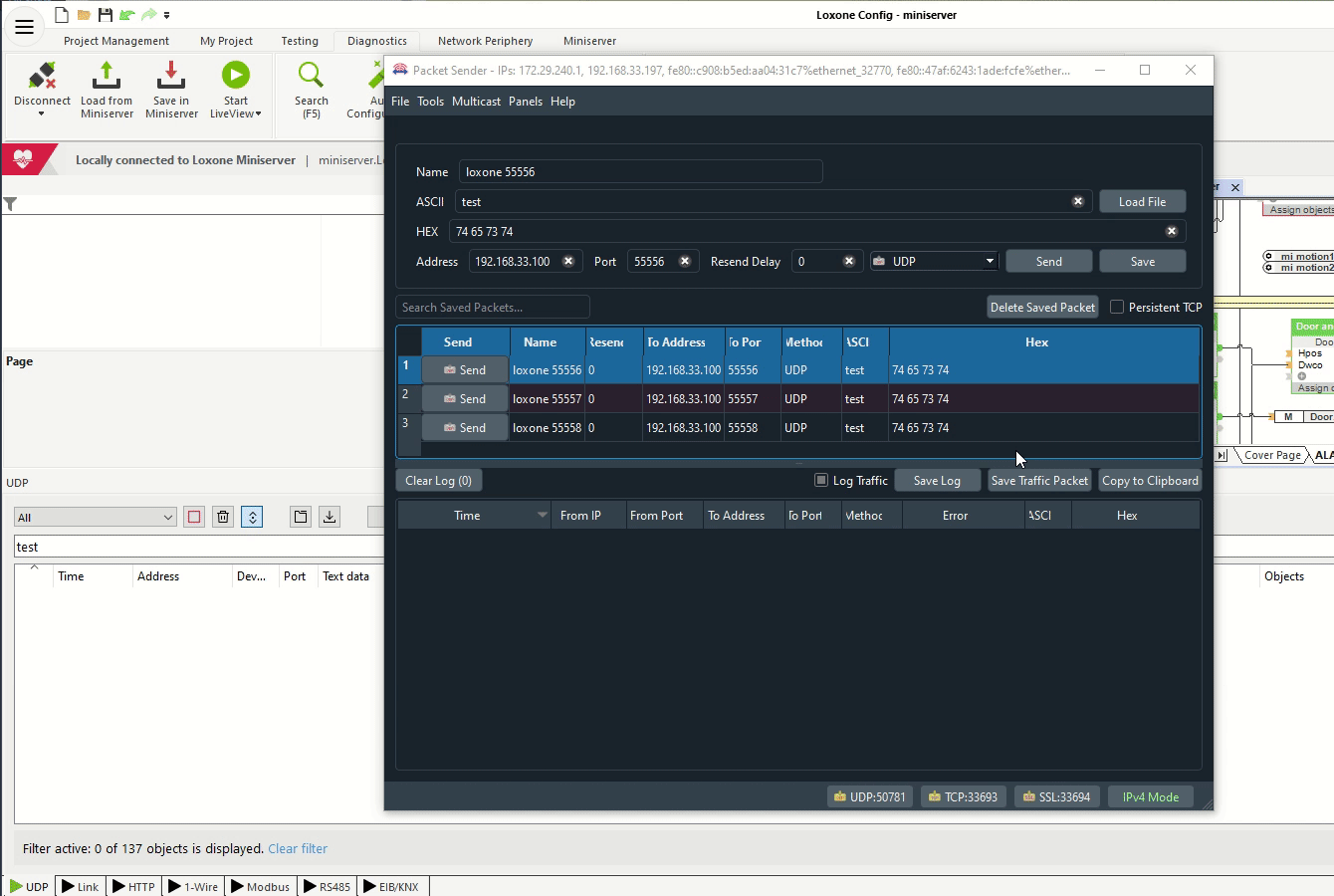1334x896 pixels.
Task: Click the Search Saved Packets input field
Action: 493,307
